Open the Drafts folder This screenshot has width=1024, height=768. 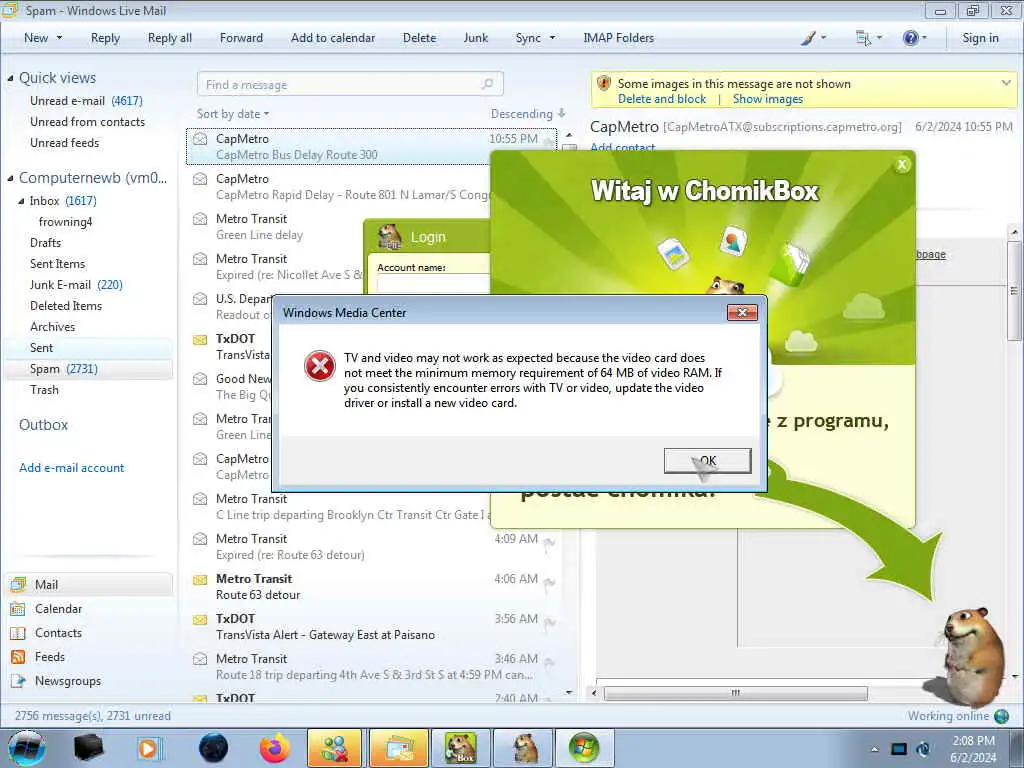[x=45, y=243]
